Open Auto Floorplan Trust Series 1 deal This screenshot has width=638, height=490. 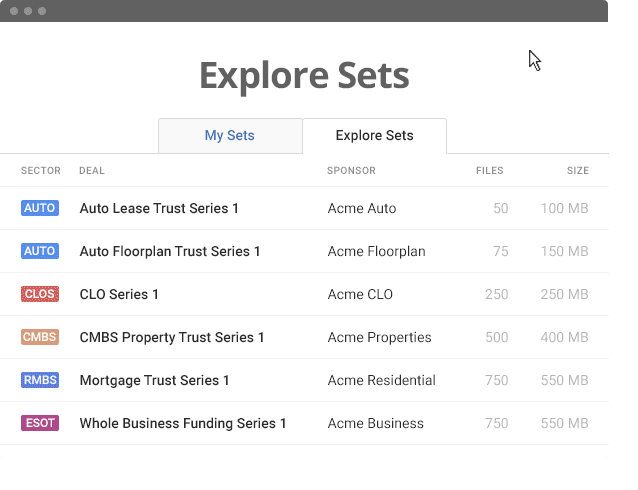[170, 252]
